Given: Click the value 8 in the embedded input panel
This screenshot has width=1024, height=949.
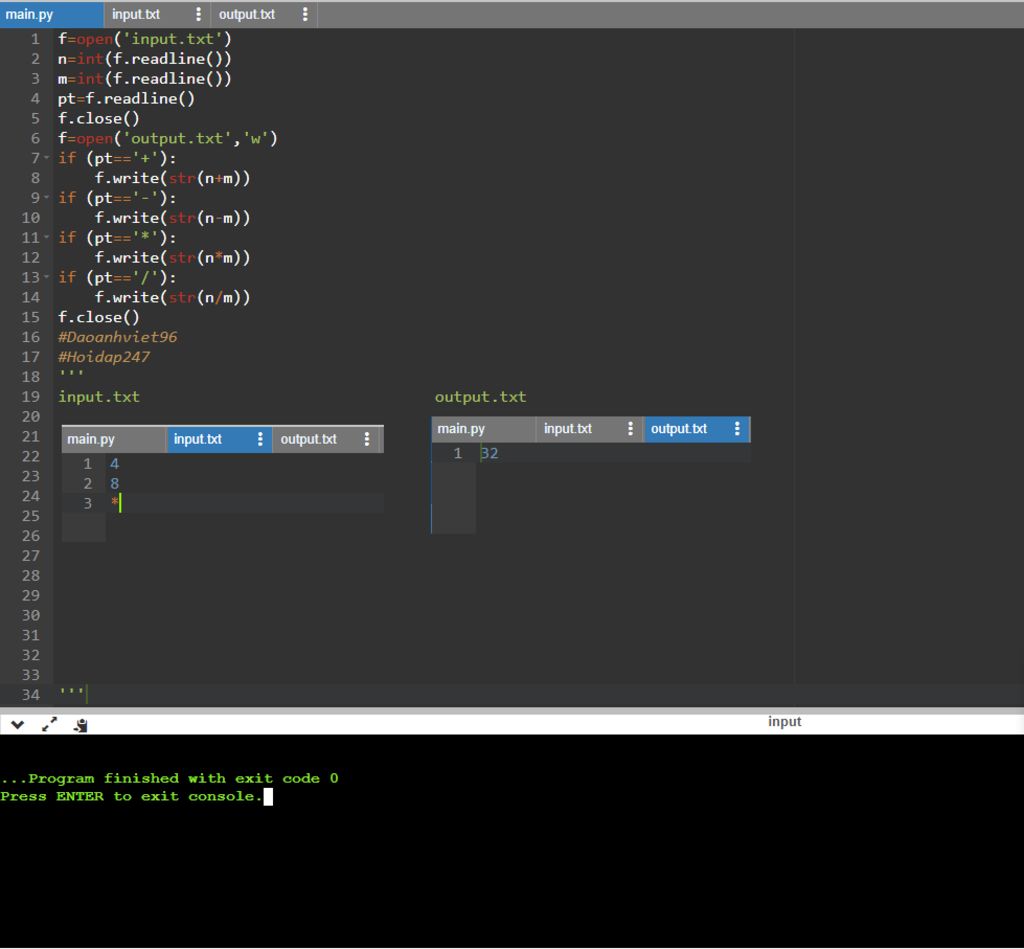Looking at the screenshot, I should 114,484.
